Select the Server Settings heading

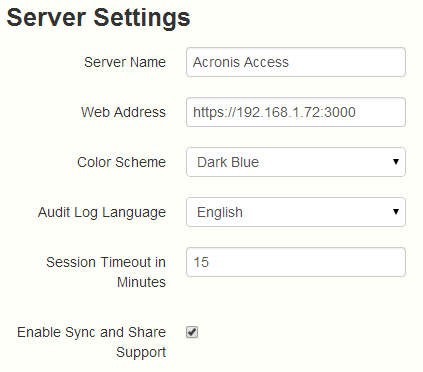coord(98,17)
